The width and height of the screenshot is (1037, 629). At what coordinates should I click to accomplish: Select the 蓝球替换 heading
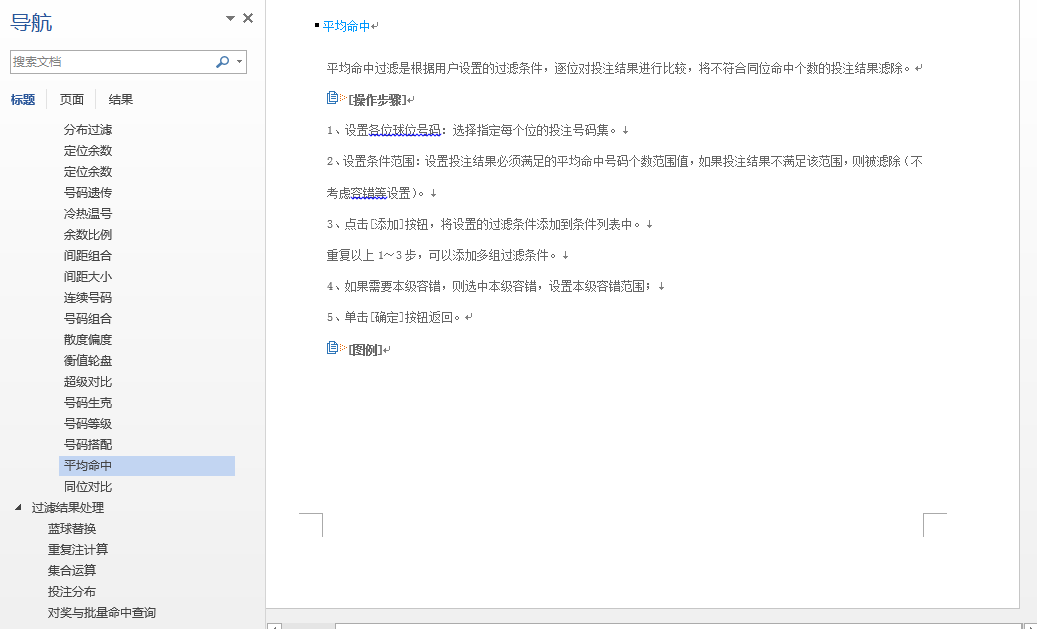[x=72, y=529]
